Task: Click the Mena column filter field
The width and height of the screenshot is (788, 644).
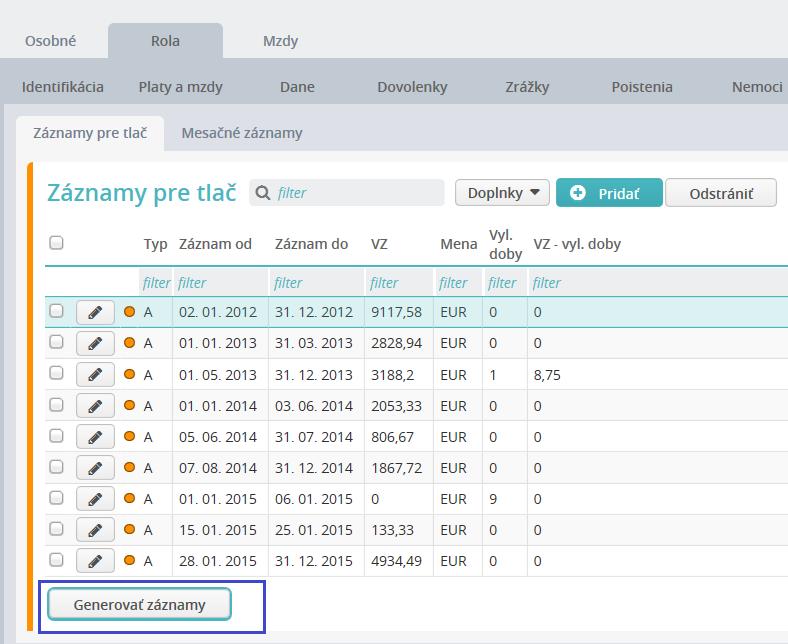Action: [458, 283]
